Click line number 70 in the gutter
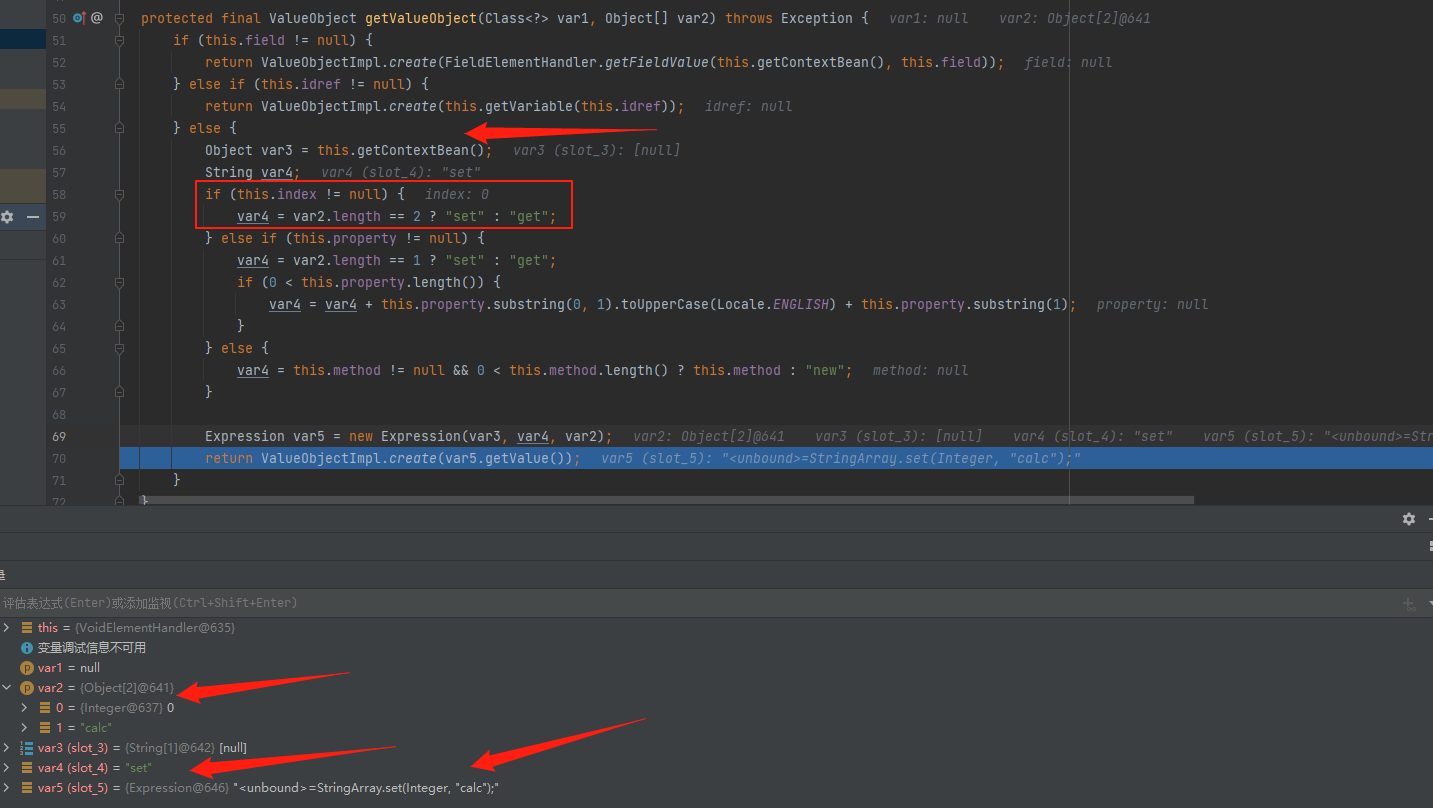 coord(59,458)
